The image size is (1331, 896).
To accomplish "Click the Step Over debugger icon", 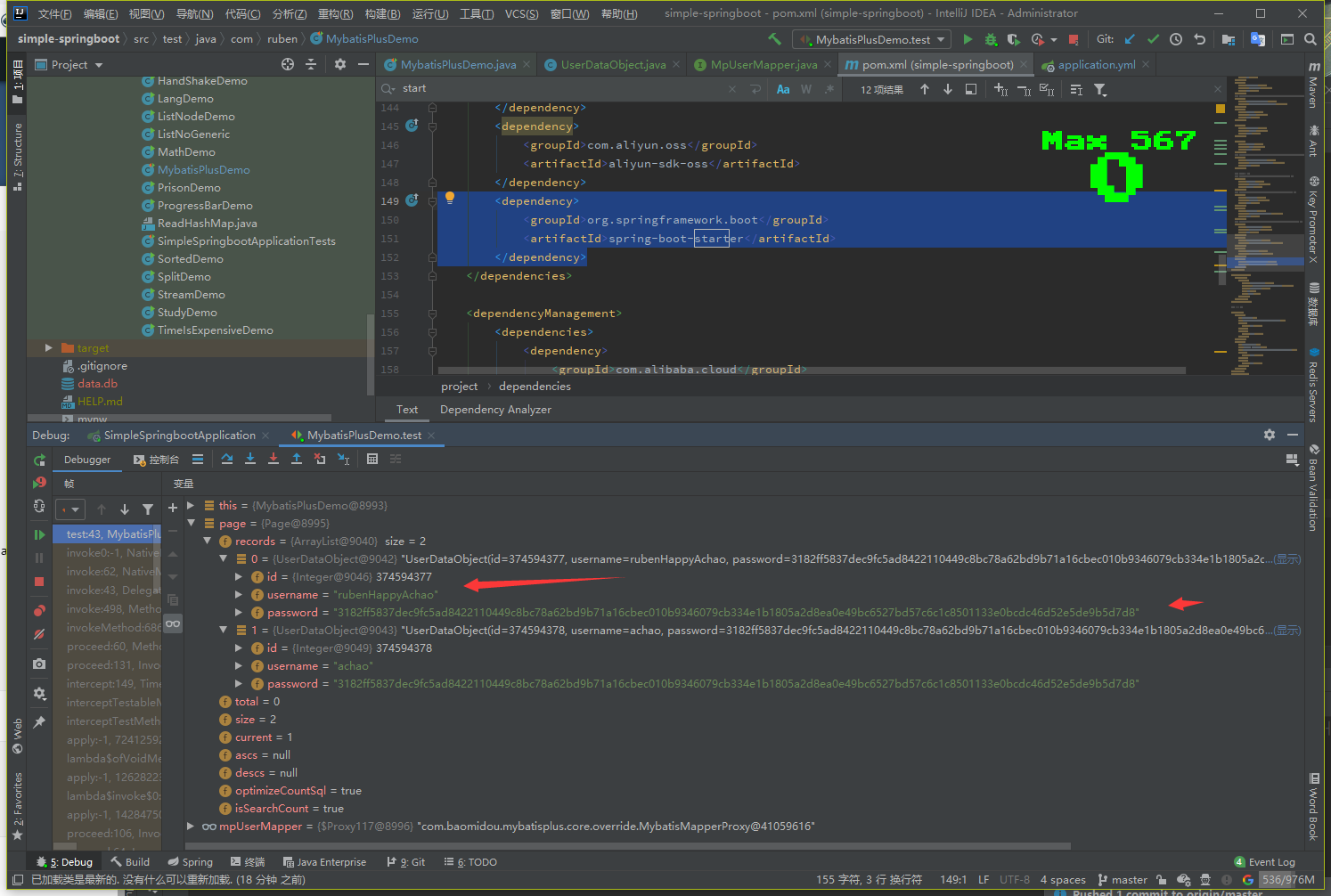I will coord(227,459).
